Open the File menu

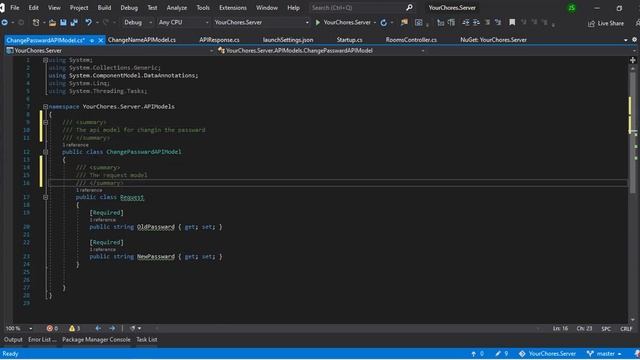pyautogui.click(x=15, y=8)
